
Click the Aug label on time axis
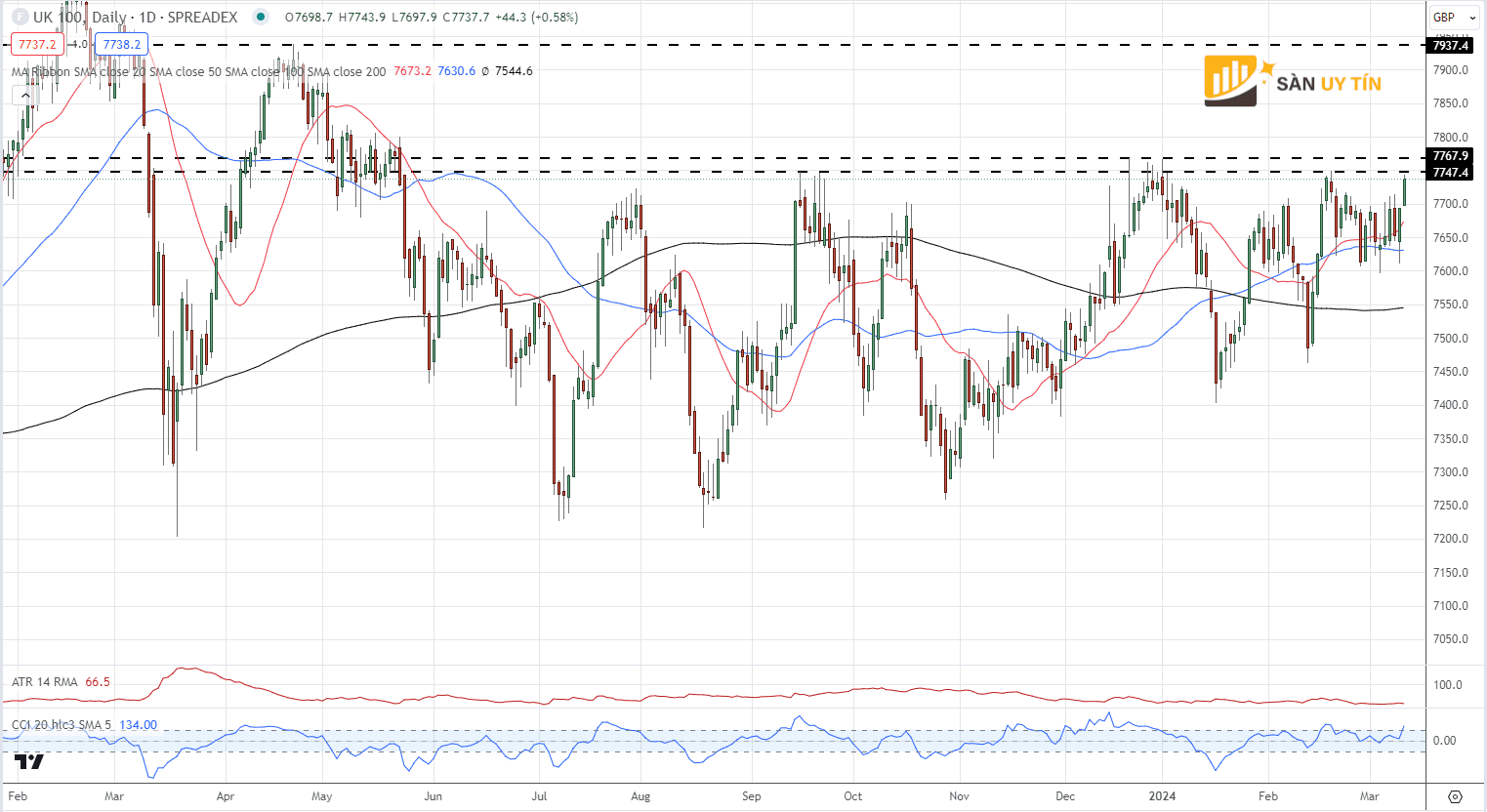(x=640, y=796)
